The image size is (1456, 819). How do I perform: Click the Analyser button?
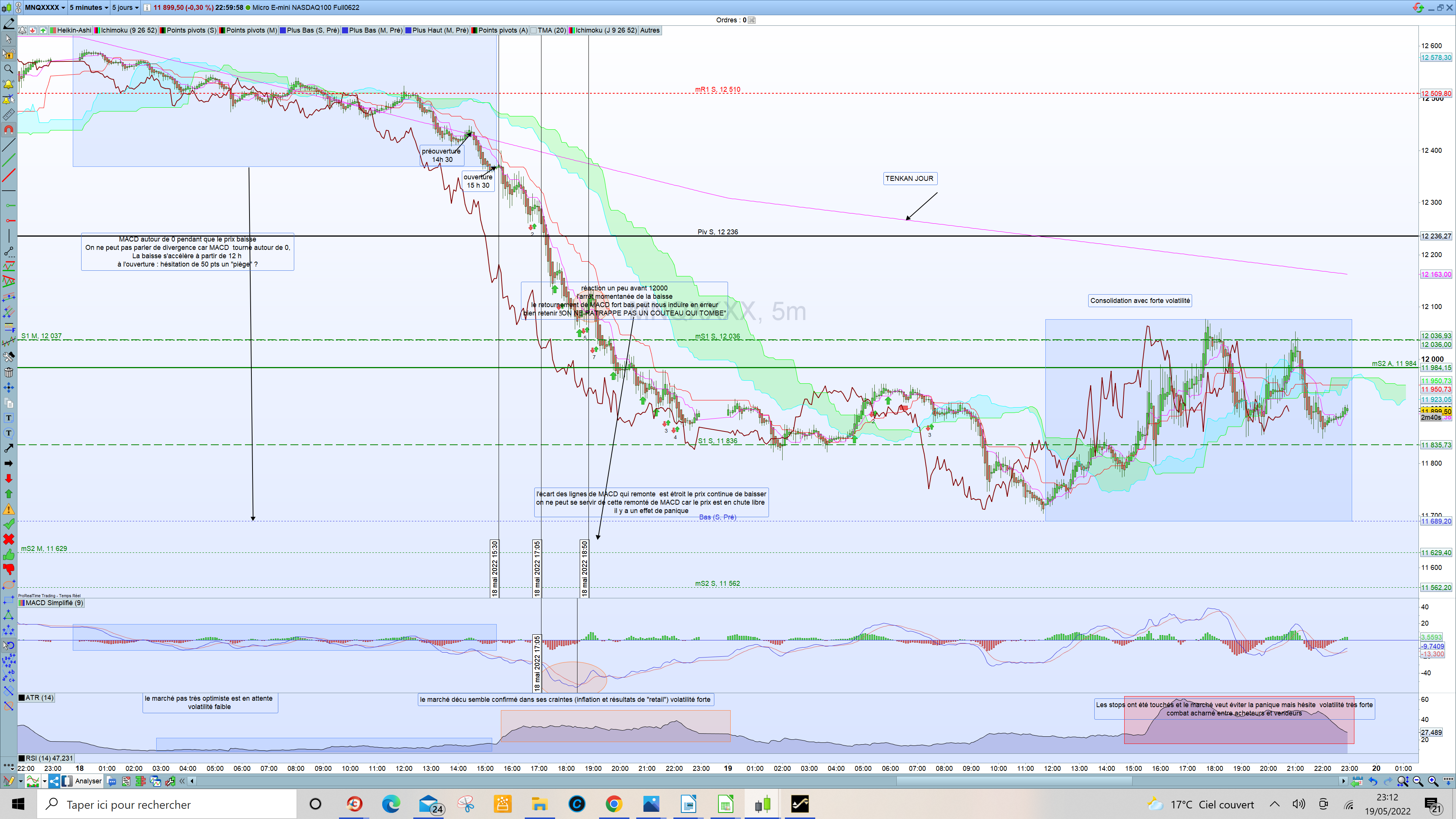(88, 781)
